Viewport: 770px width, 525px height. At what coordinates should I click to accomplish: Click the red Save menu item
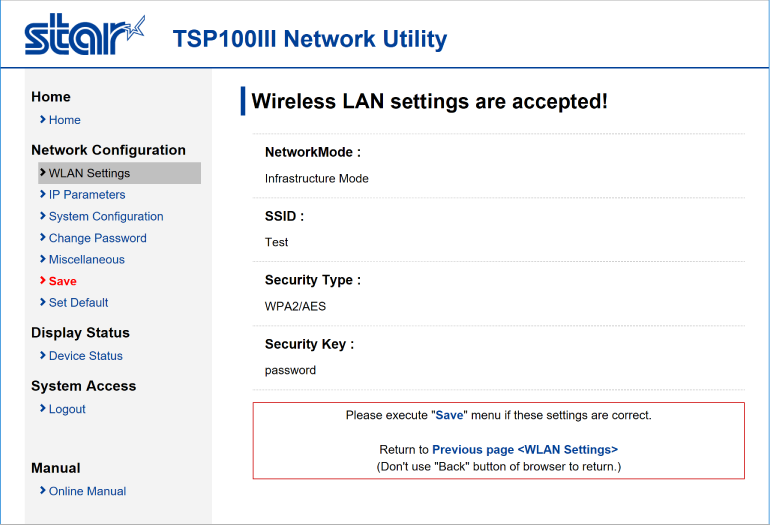[x=62, y=281]
